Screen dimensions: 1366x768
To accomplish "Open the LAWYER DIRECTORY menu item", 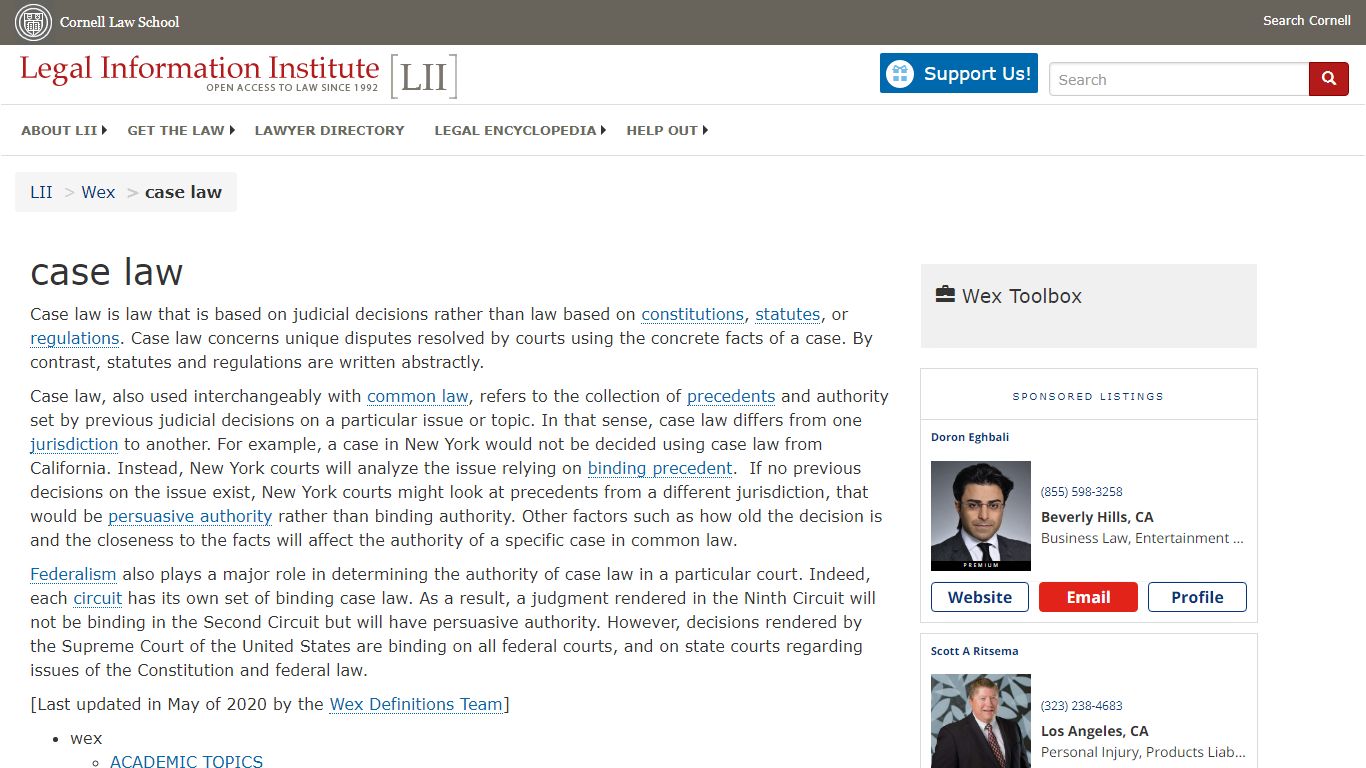I will click(329, 130).
